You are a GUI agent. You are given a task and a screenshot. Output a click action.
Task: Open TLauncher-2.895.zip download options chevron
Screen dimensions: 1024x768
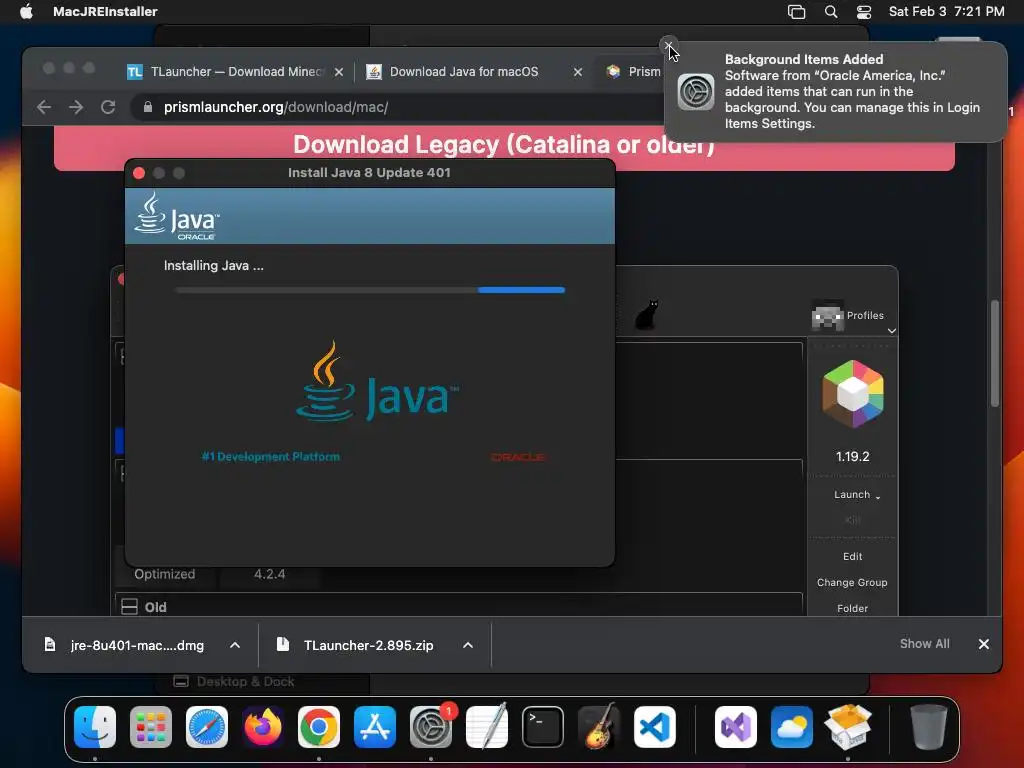tap(468, 645)
